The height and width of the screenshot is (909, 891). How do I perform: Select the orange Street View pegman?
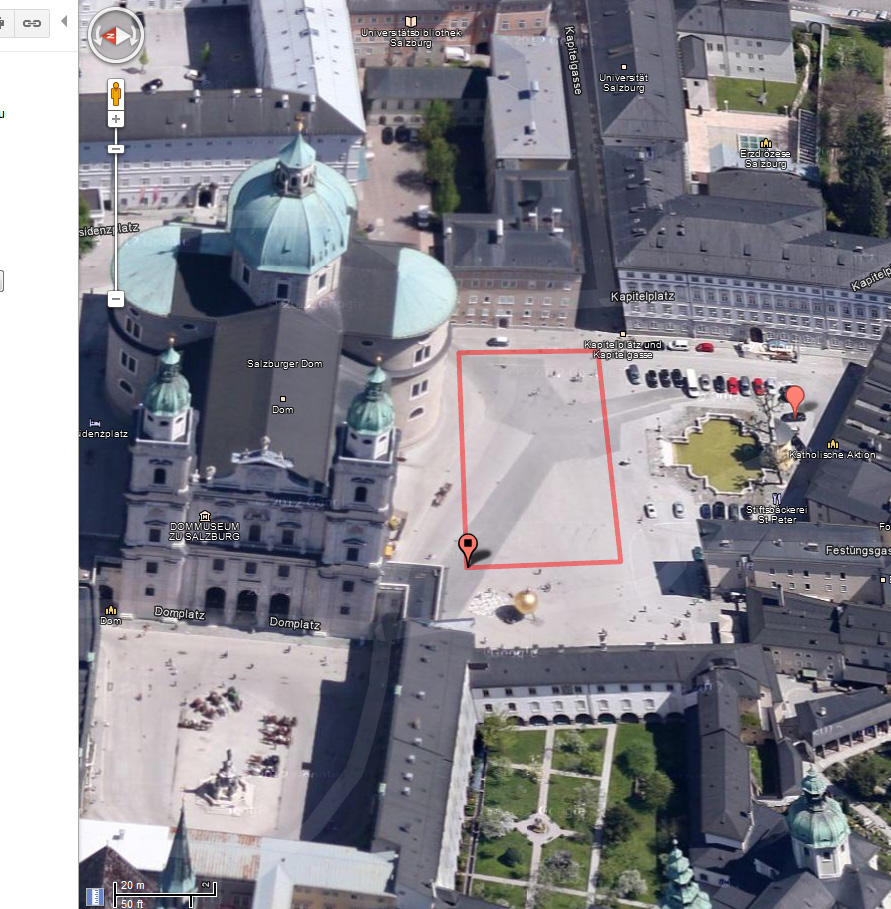pyautogui.click(x=116, y=94)
